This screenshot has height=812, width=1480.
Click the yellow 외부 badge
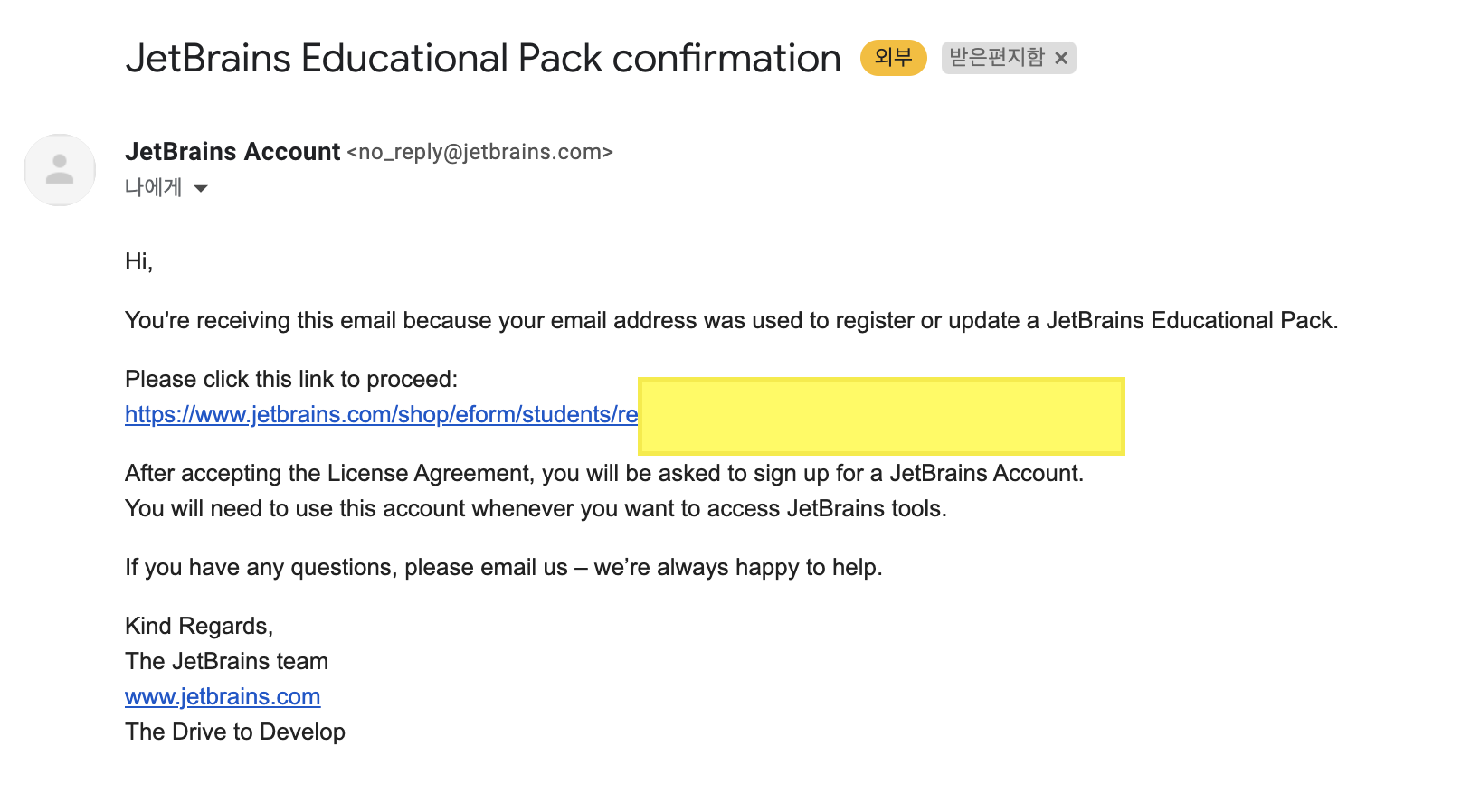[893, 58]
